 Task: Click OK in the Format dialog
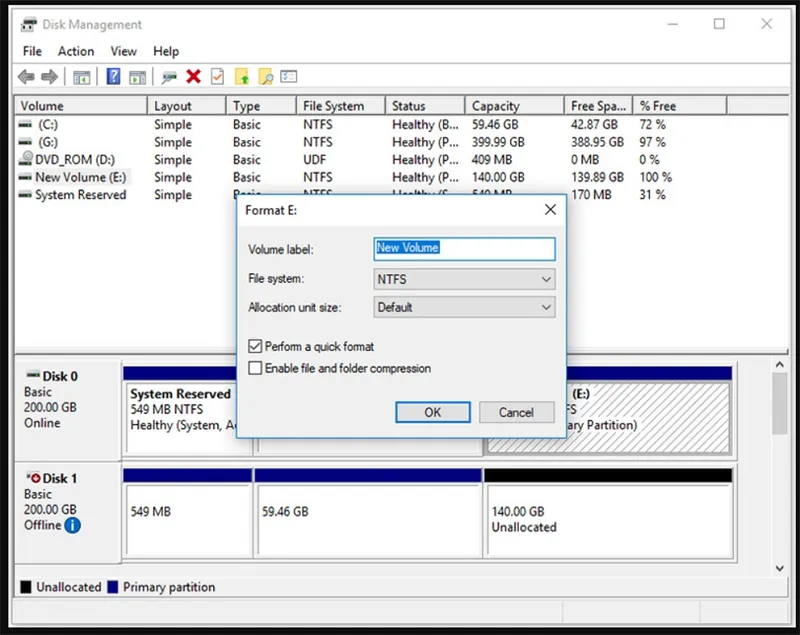pyautogui.click(x=433, y=412)
